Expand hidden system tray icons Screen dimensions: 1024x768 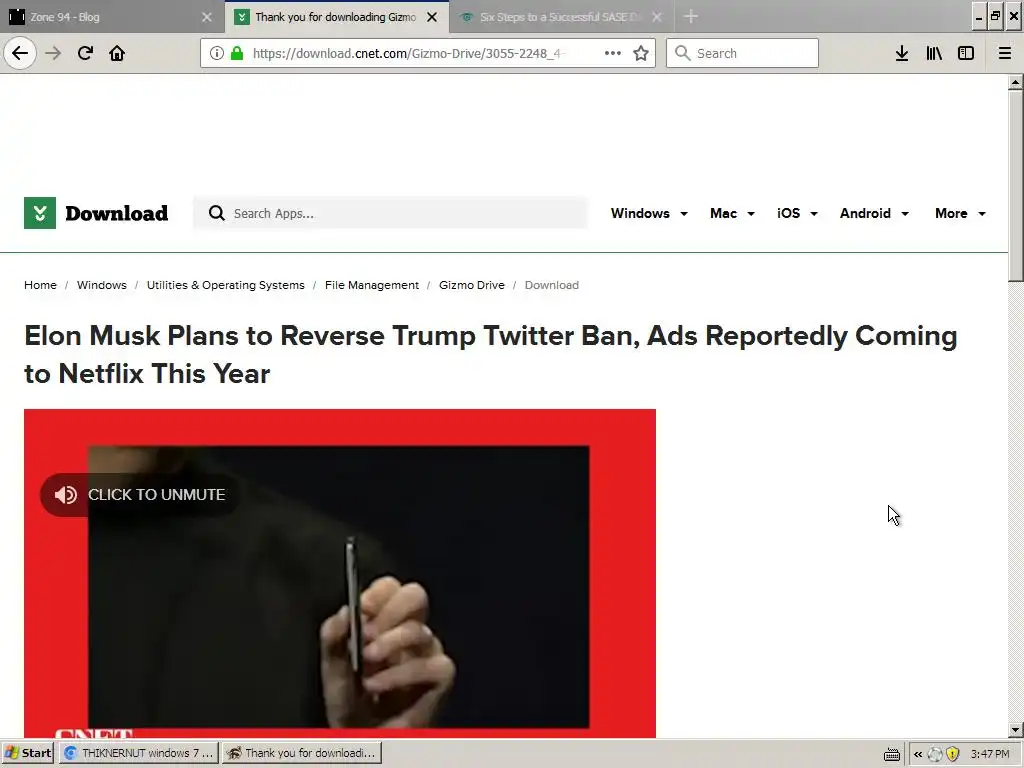click(918, 754)
